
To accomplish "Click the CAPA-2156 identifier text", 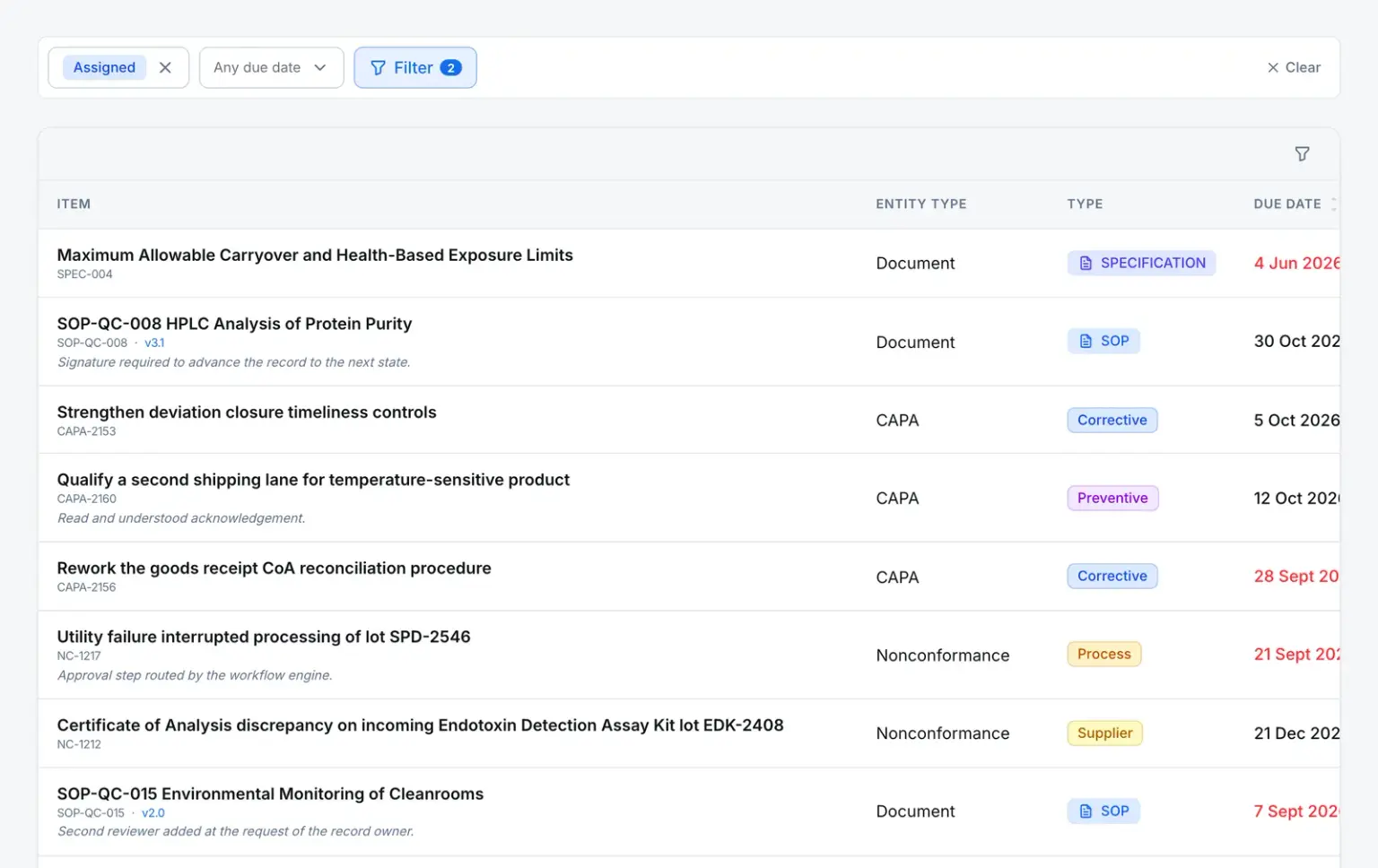I will [x=86, y=587].
